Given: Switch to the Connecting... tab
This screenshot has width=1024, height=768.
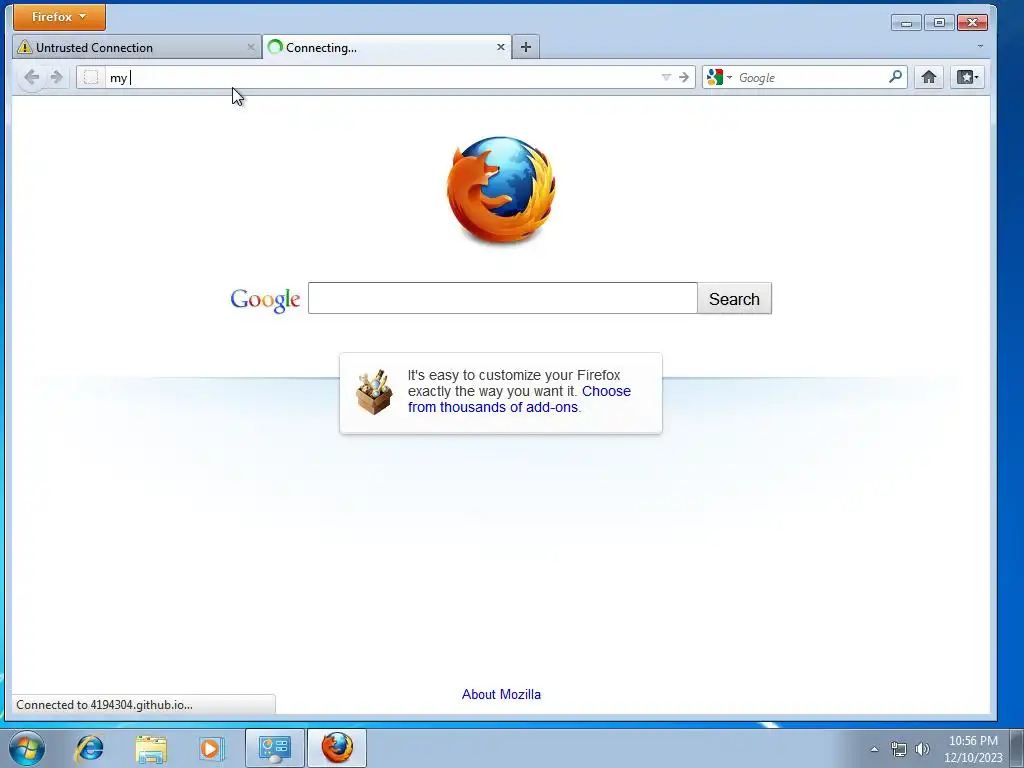Looking at the screenshot, I should 387,47.
